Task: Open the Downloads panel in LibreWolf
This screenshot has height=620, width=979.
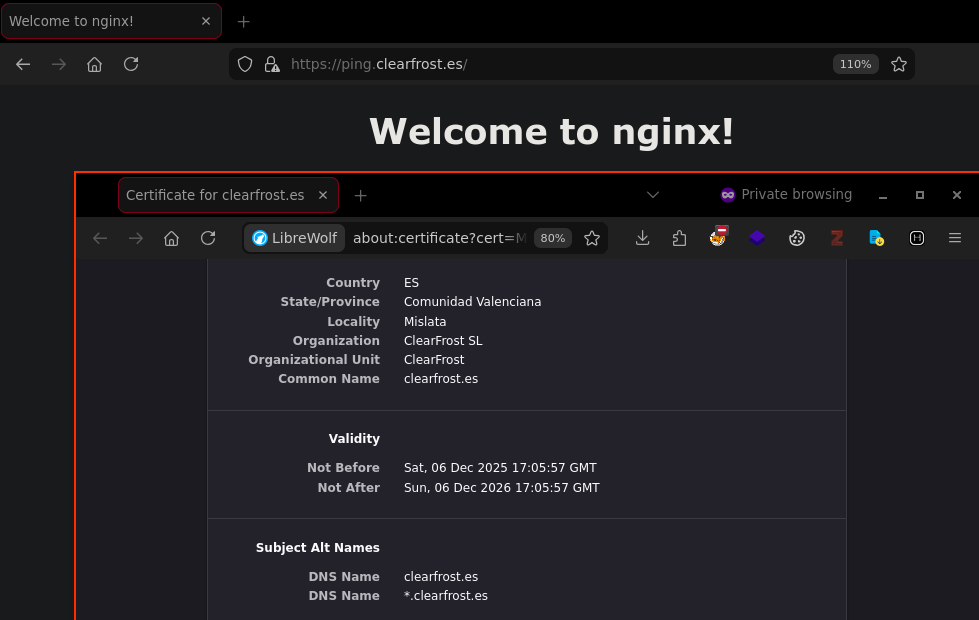Action: [x=643, y=238]
